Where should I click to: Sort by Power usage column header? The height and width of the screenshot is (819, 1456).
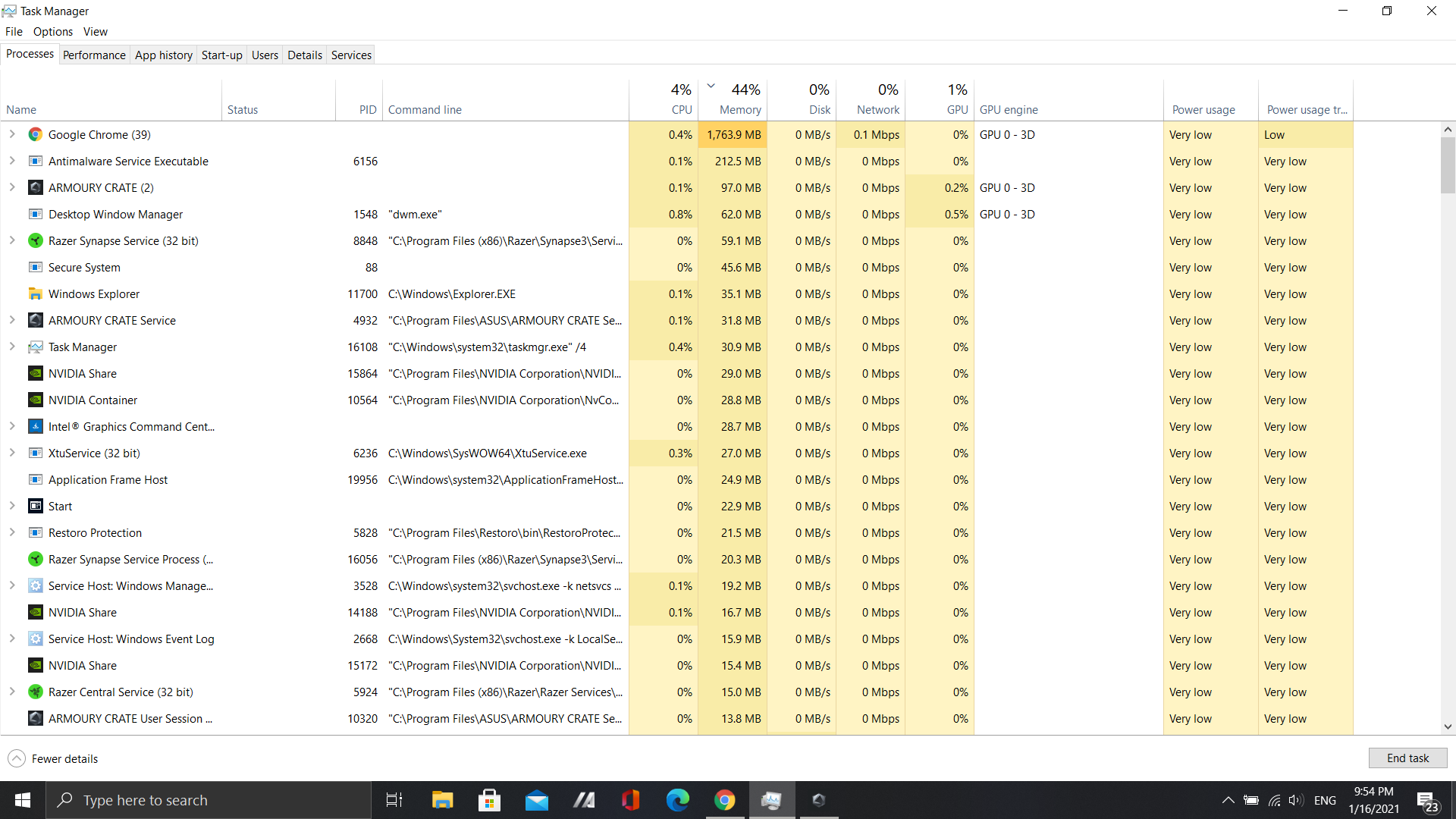(x=1210, y=99)
